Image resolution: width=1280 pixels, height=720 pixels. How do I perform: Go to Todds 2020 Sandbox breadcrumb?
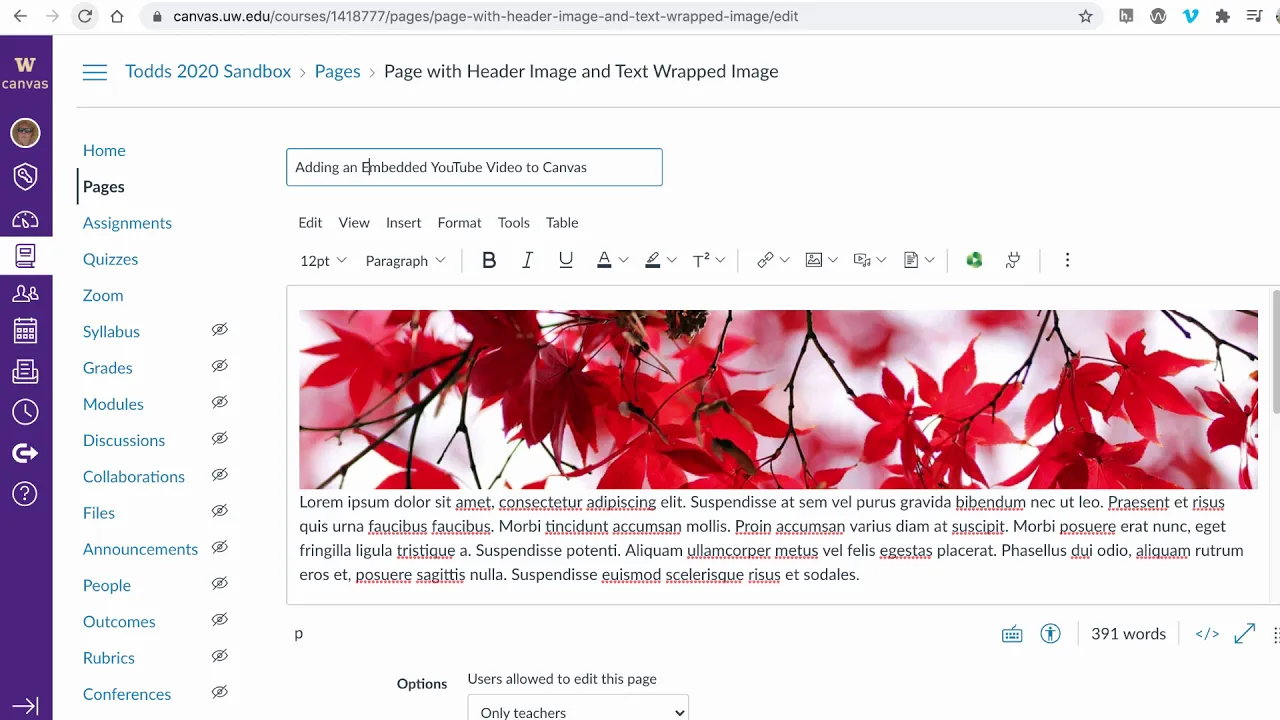click(208, 71)
